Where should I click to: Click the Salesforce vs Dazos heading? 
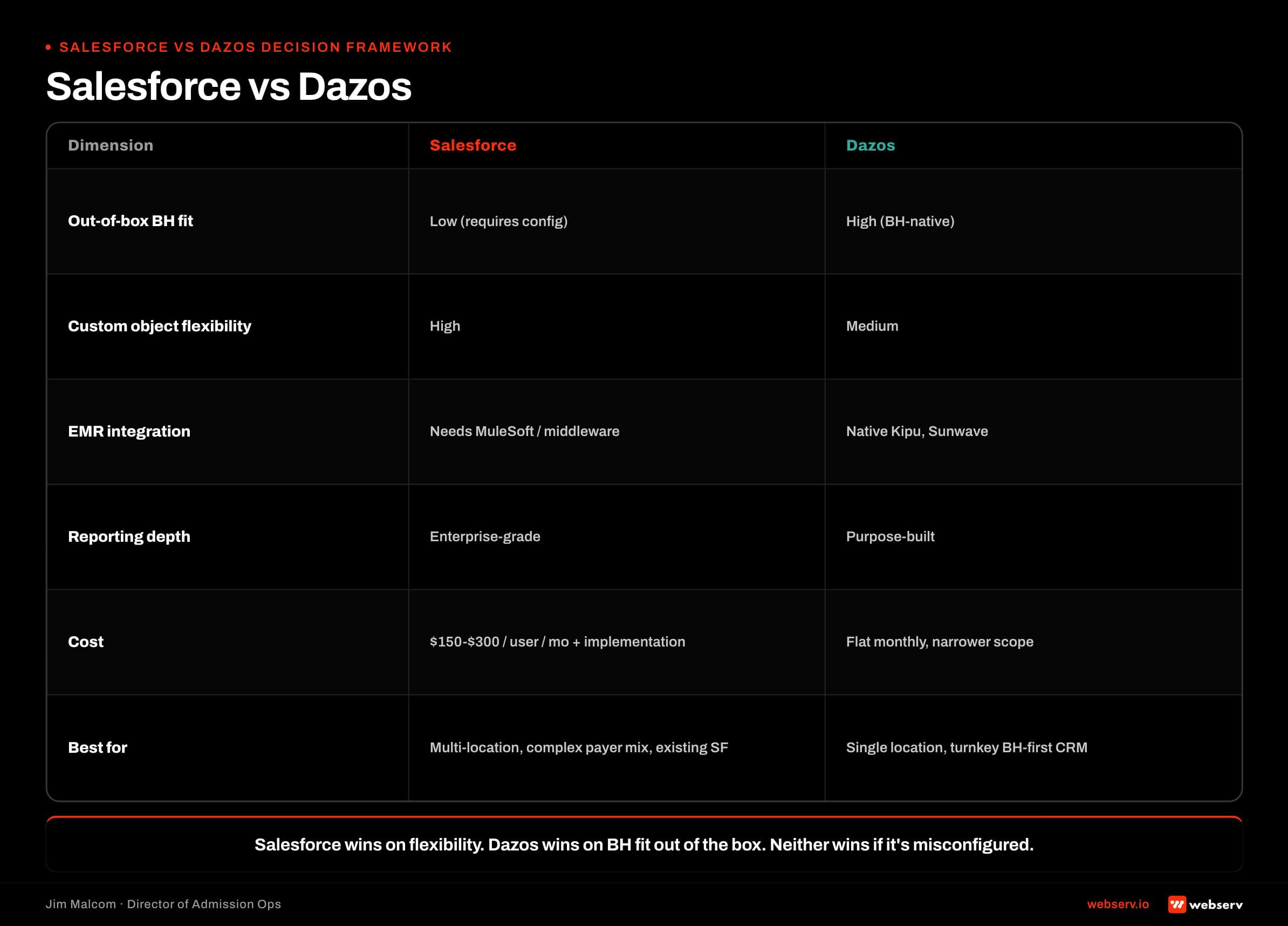tap(228, 86)
